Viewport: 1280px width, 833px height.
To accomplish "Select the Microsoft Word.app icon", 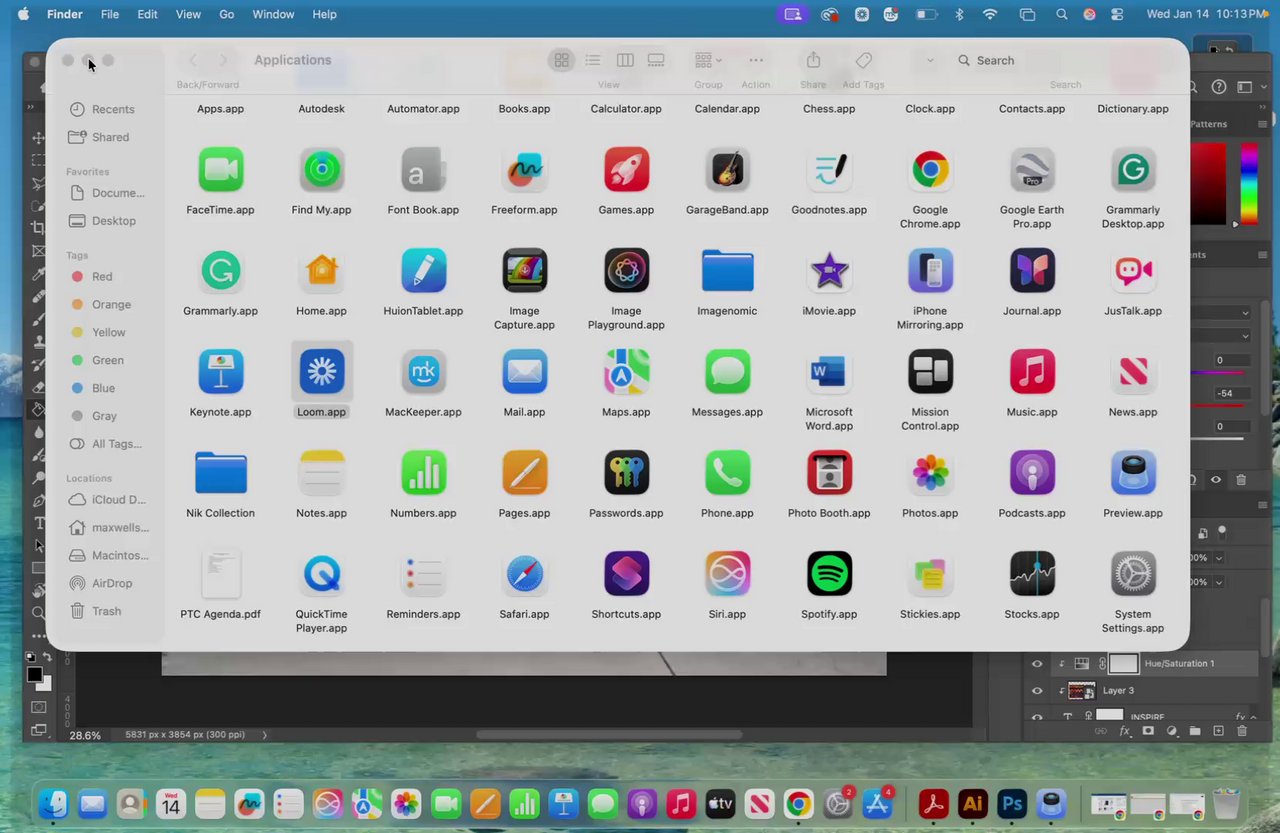I will 829,372.
